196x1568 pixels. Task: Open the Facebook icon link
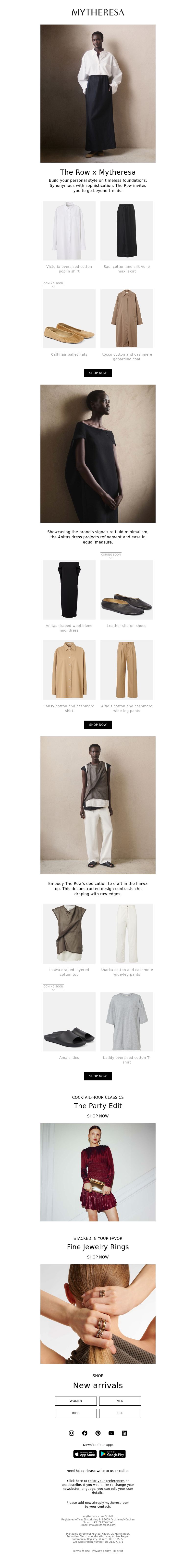point(85,1433)
